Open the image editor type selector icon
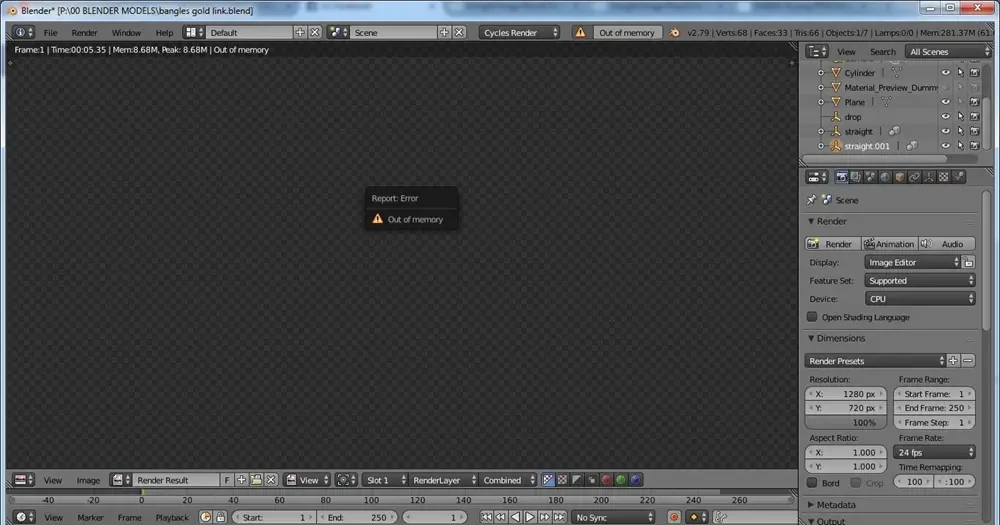 [24, 480]
